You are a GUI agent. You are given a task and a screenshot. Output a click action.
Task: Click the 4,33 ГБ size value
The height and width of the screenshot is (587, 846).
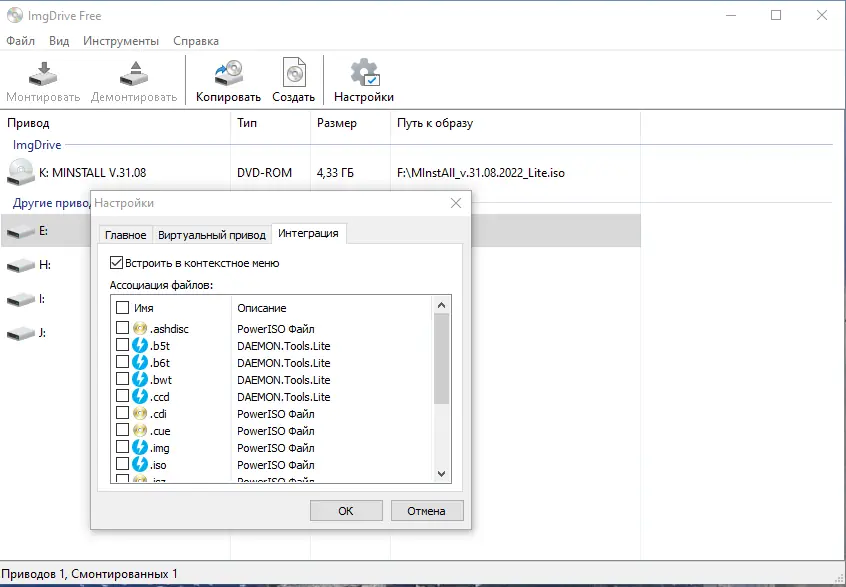coord(335,173)
